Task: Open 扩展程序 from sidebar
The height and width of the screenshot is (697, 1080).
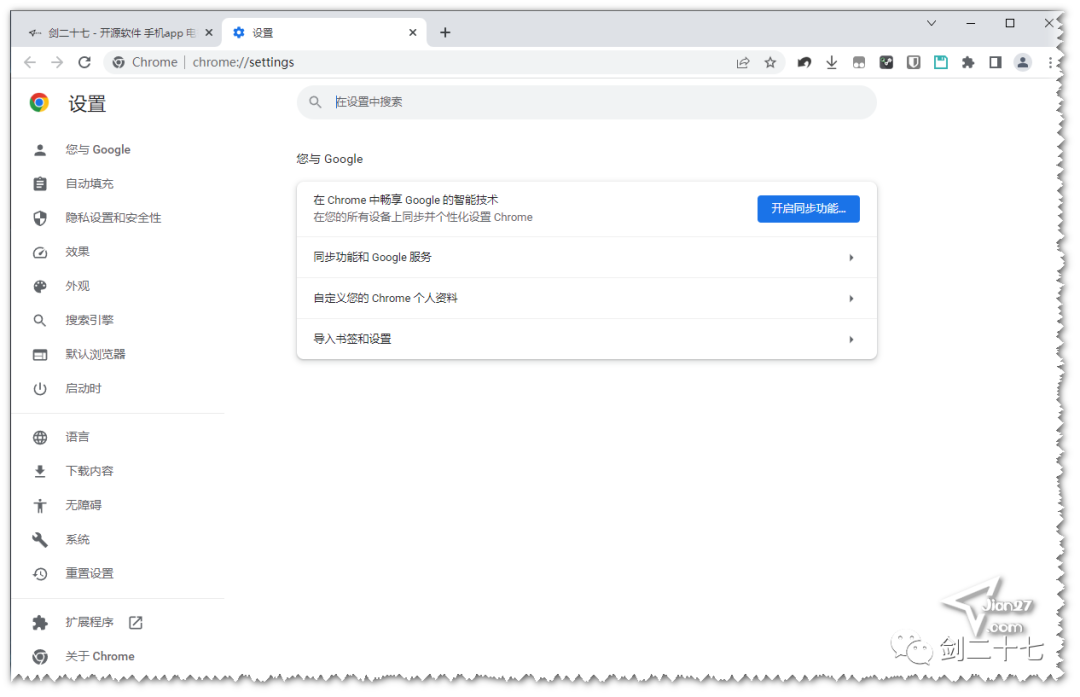Action: [90, 623]
